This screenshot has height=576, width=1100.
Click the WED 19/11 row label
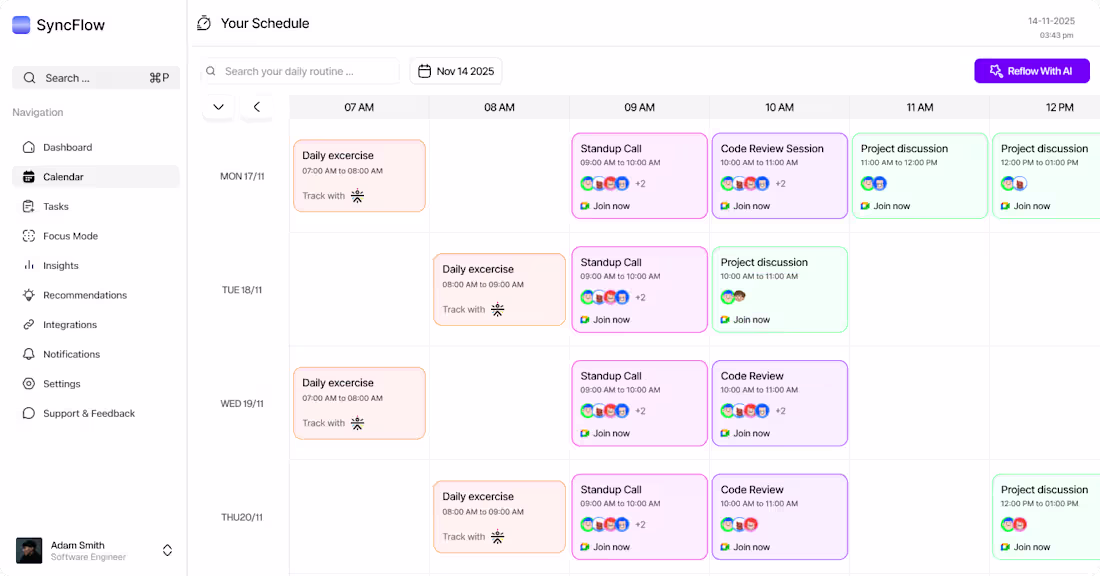click(242, 403)
